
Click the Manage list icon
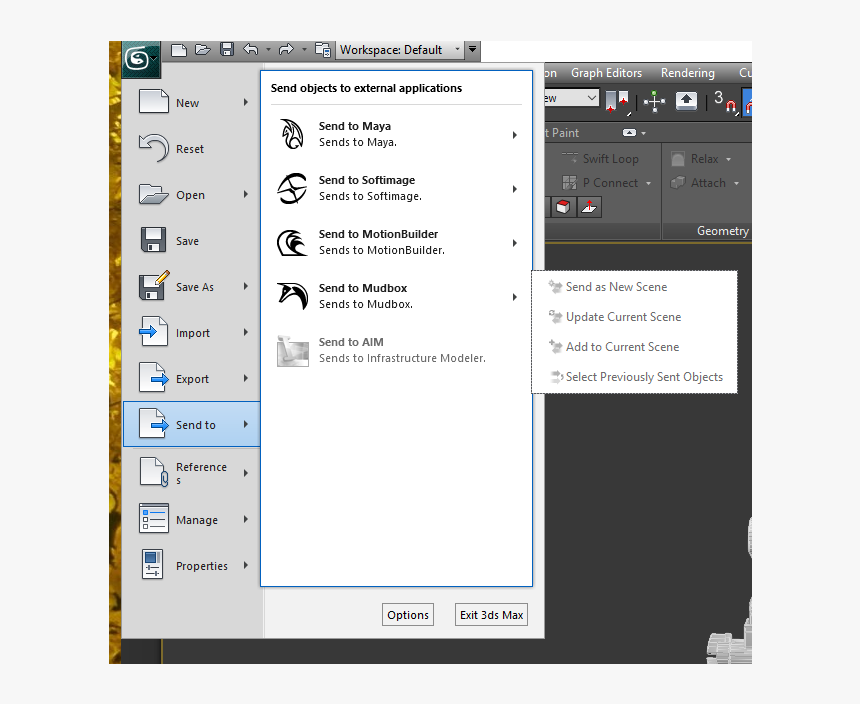pos(154,518)
